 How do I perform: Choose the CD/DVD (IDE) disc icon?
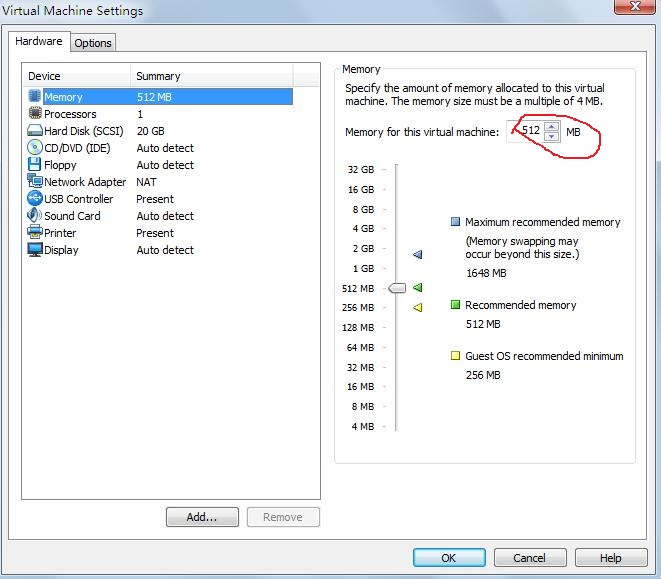coord(35,147)
